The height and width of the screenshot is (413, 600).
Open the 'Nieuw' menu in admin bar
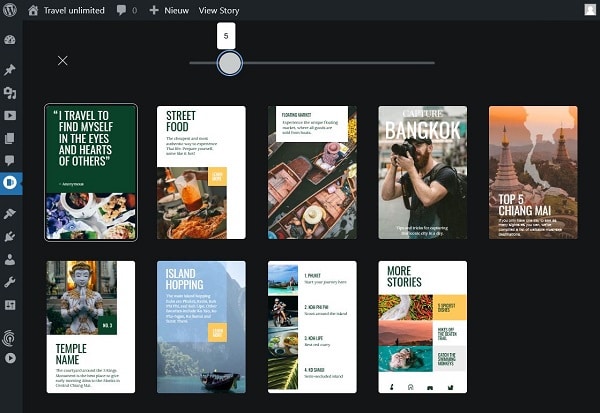(x=168, y=10)
